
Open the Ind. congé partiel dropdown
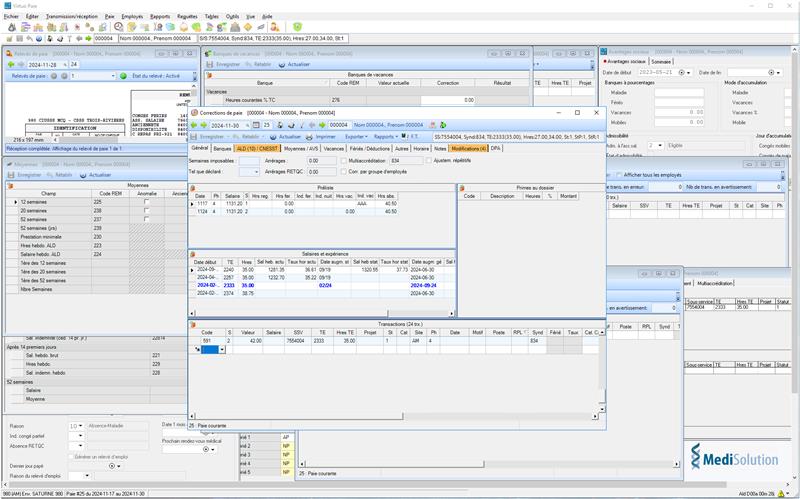click(x=80, y=436)
